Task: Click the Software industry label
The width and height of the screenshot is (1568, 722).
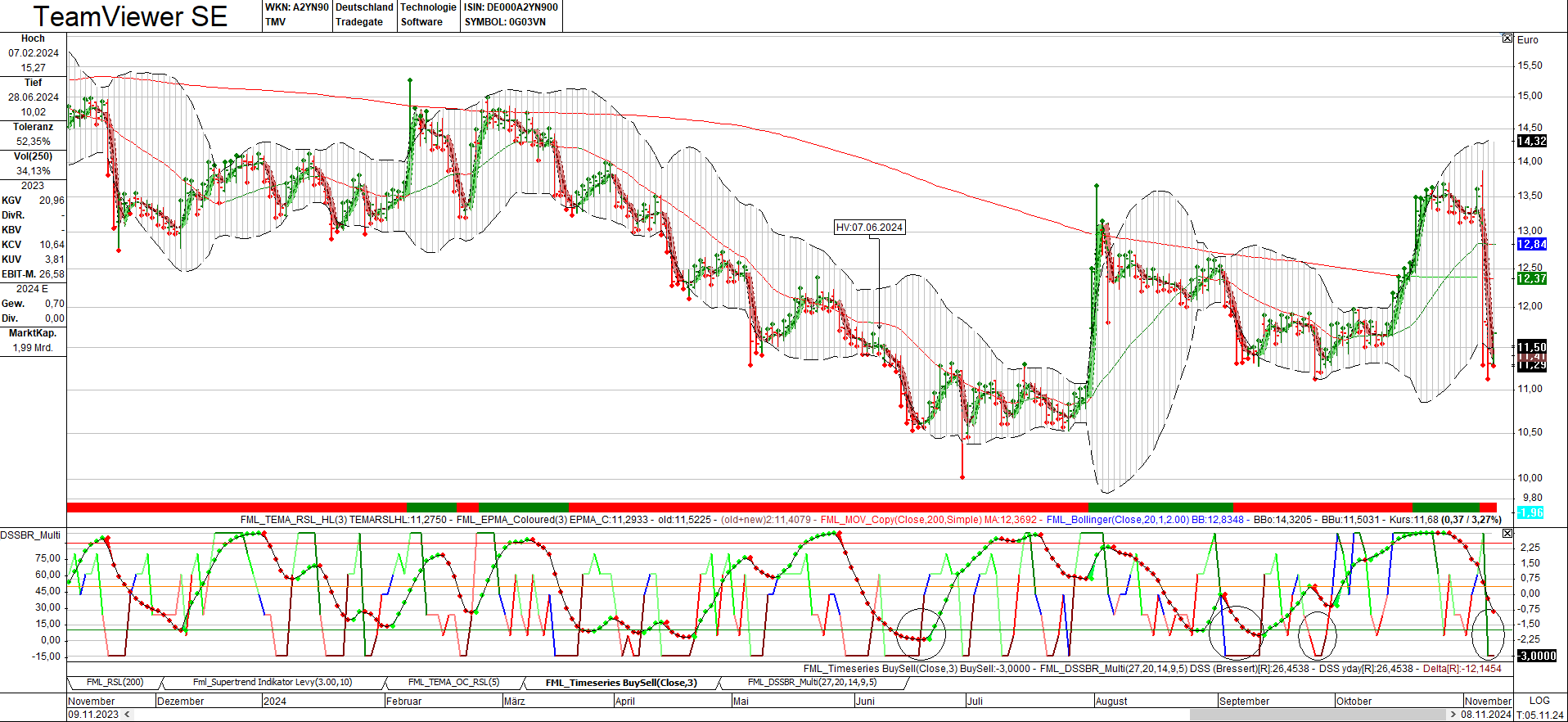Action: tap(421, 22)
